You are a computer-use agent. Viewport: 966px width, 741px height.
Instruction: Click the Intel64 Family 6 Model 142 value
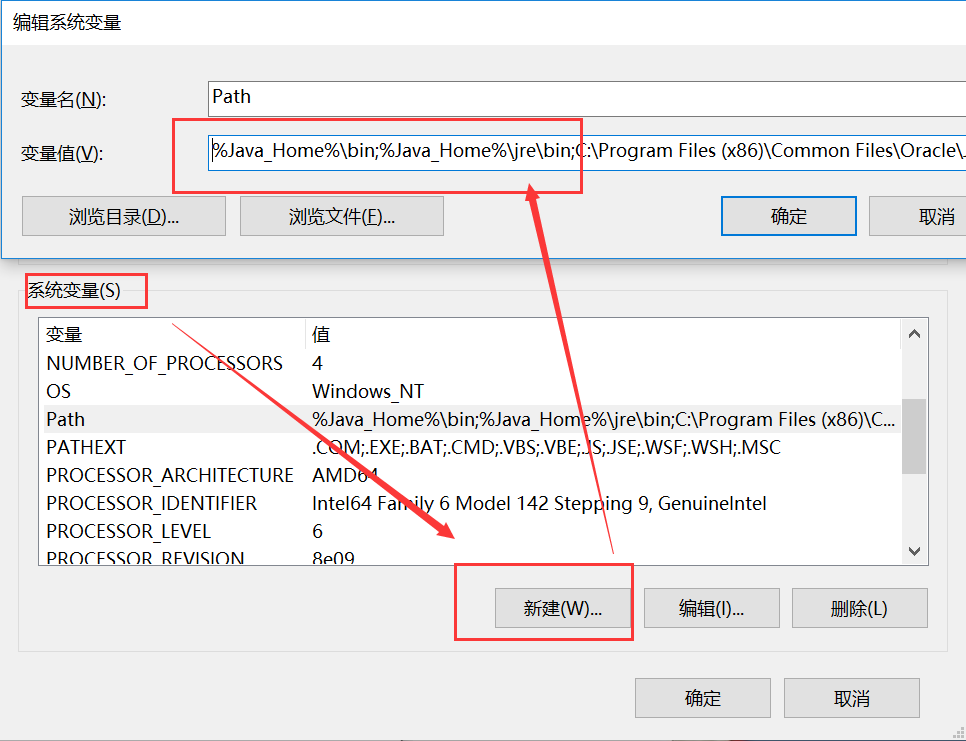[539, 503]
